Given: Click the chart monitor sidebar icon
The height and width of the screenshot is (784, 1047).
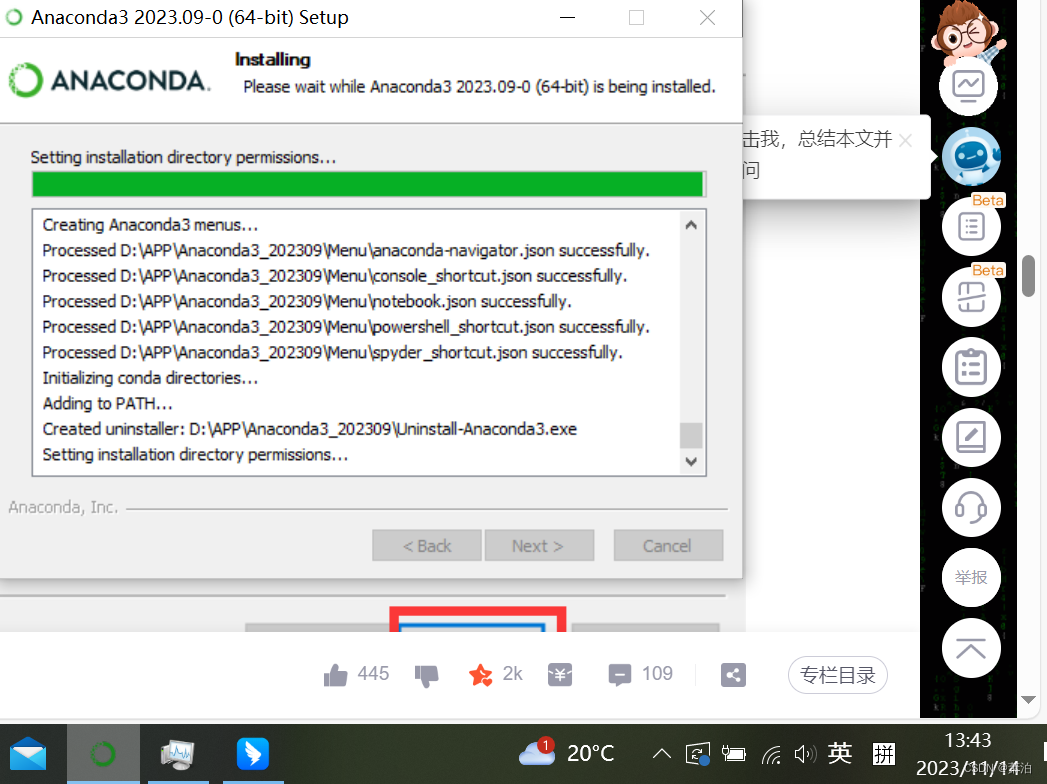Looking at the screenshot, I should 968,86.
